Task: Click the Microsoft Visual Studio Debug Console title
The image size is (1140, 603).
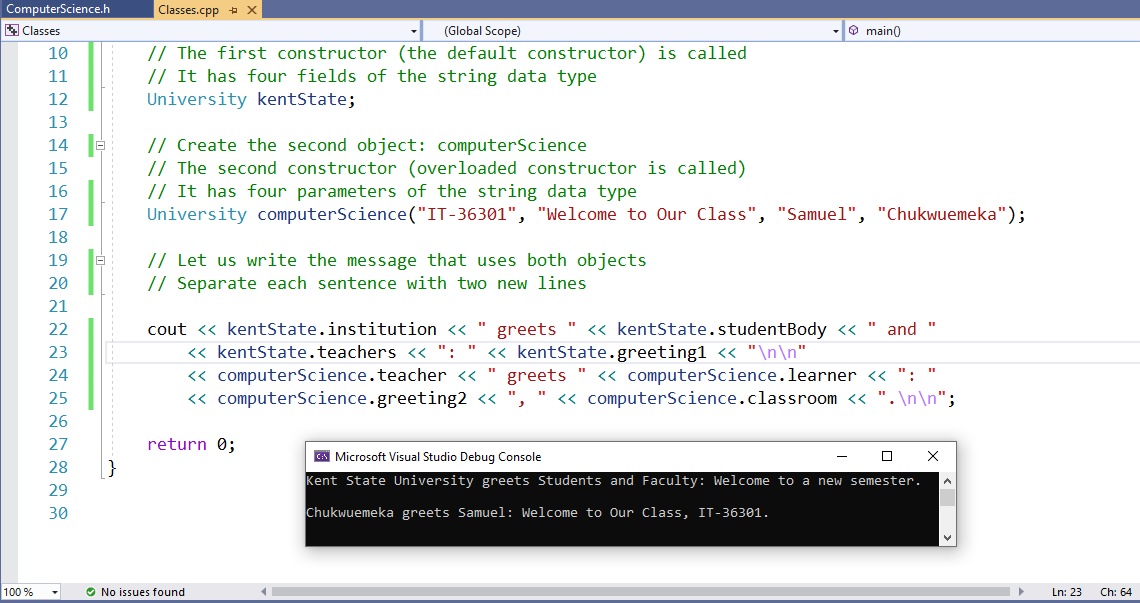Action: point(438,457)
